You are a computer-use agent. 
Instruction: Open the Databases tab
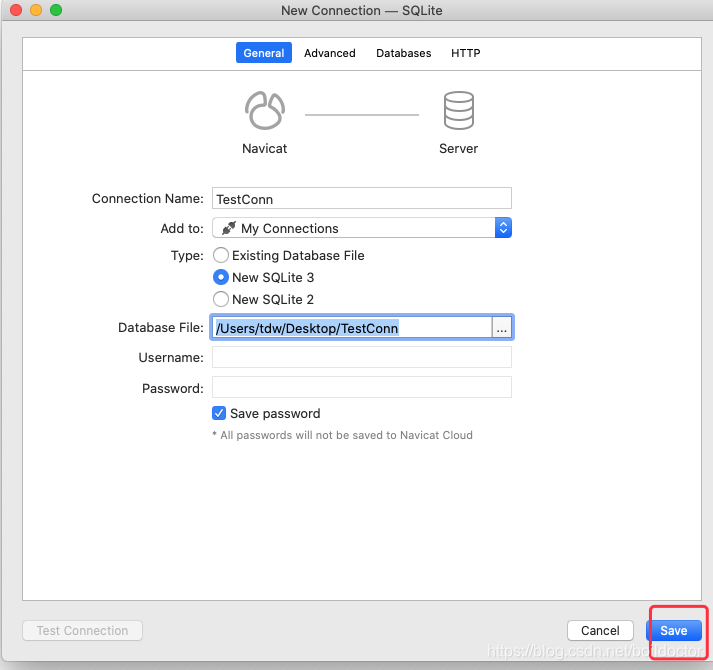pyautogui.click(x=403, y=53)
